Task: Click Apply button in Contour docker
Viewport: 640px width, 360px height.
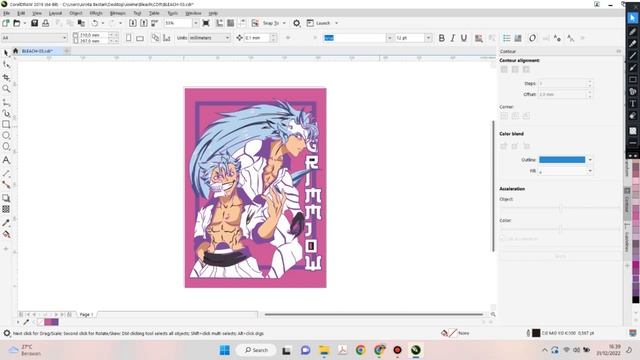Action: tap(560, 256)
